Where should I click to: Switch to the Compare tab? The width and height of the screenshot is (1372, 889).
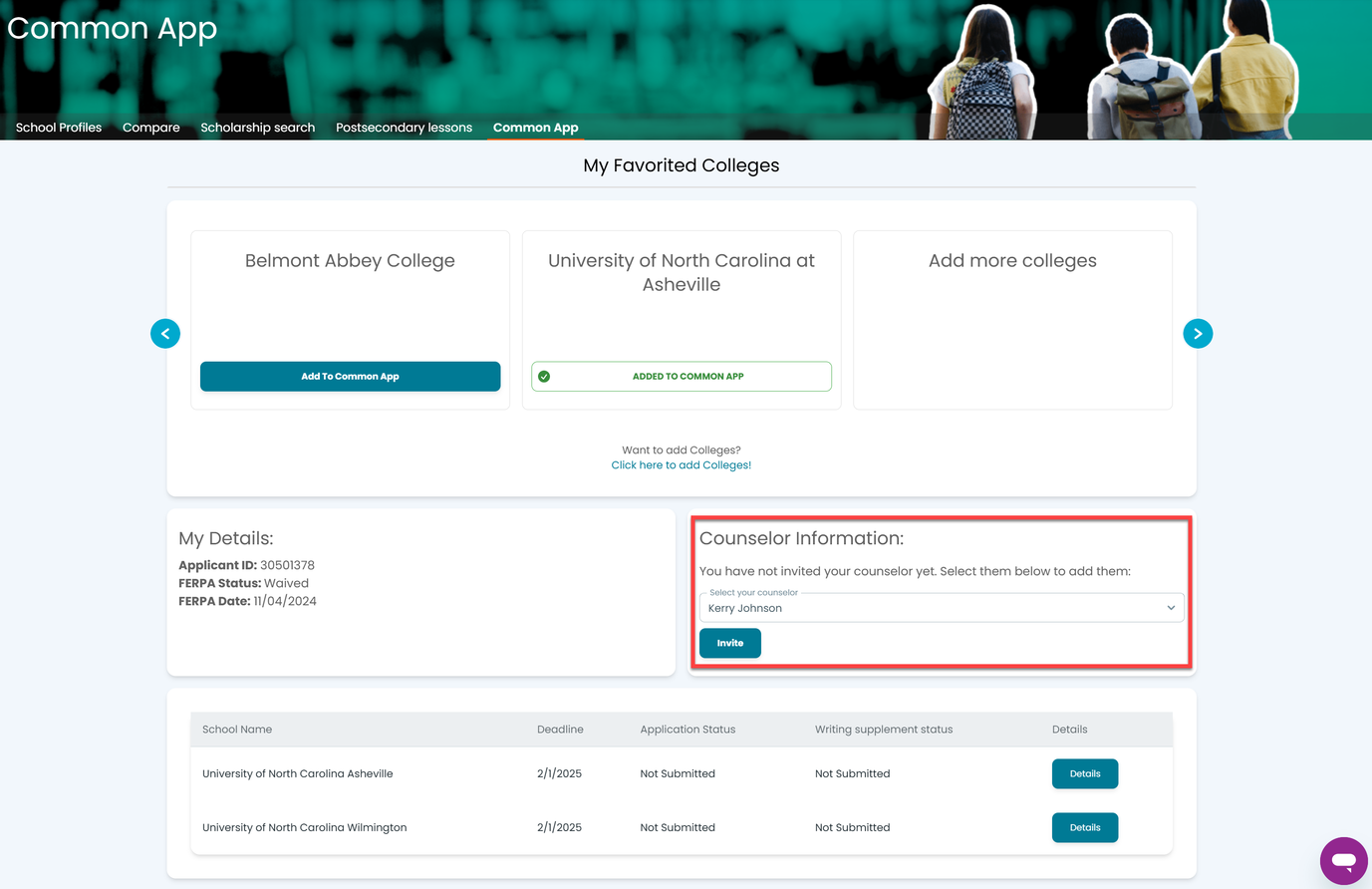[151, 128]
